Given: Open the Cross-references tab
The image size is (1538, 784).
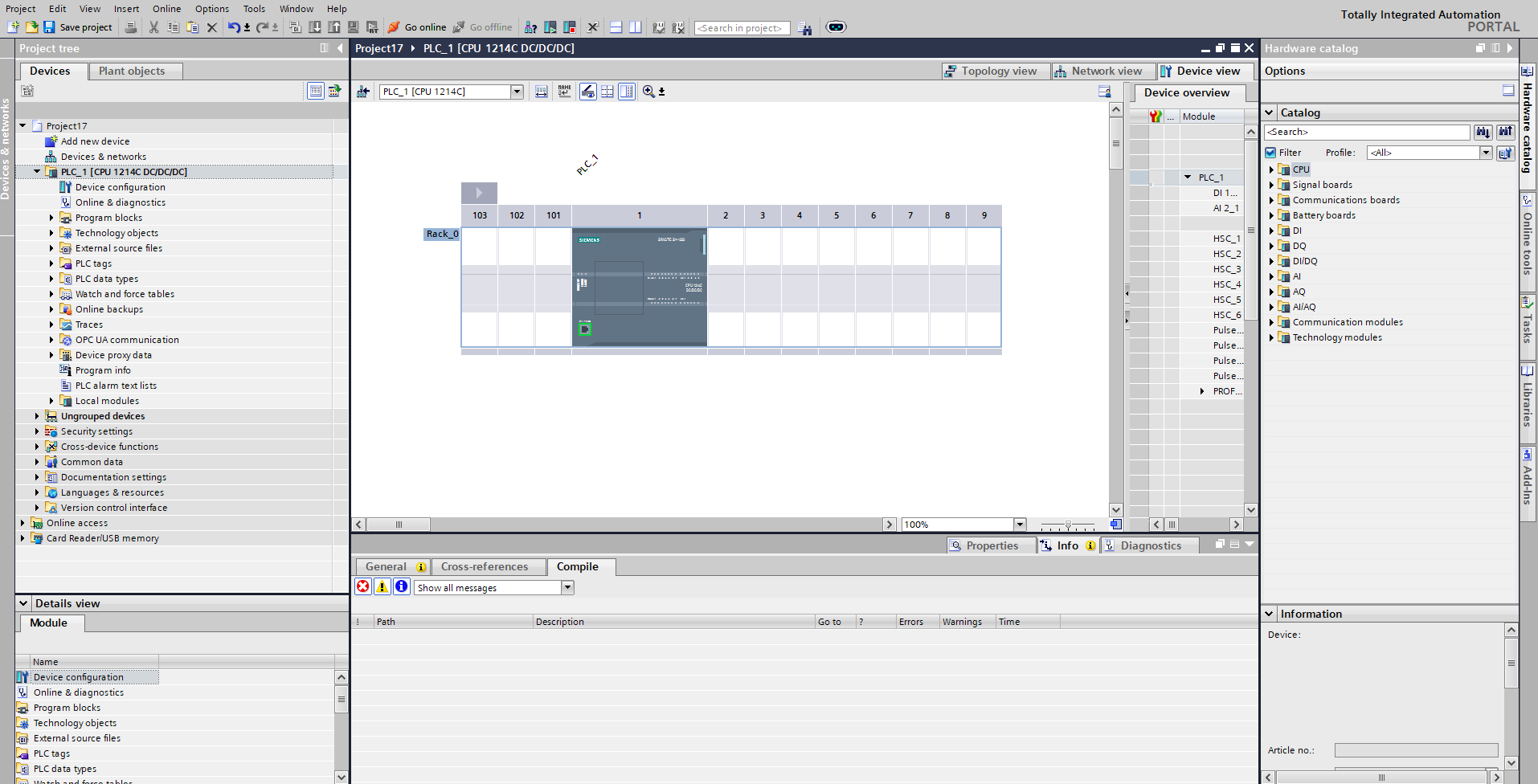Looking at the screenshot, I should coord(485,567).
